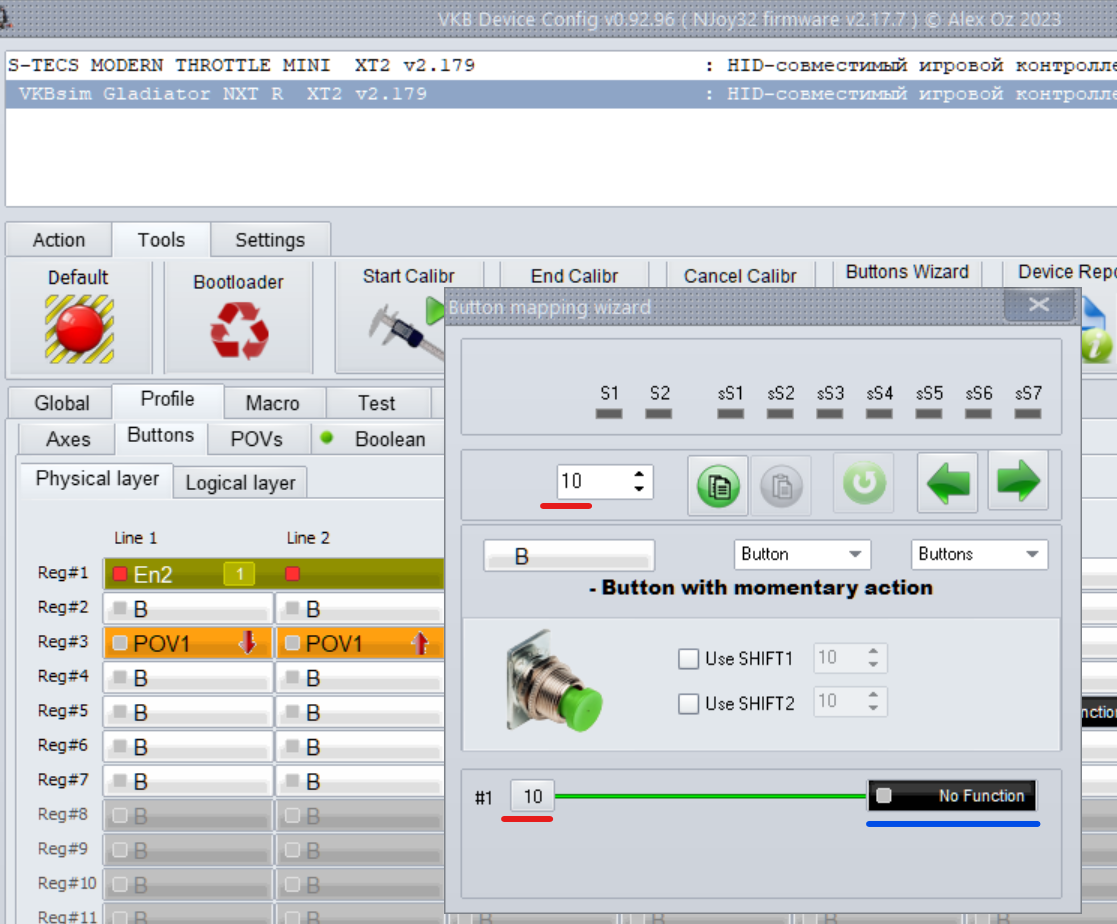1117x924 pixels.
Task: Go to previous button with left arrow
Action: (947, 482)
